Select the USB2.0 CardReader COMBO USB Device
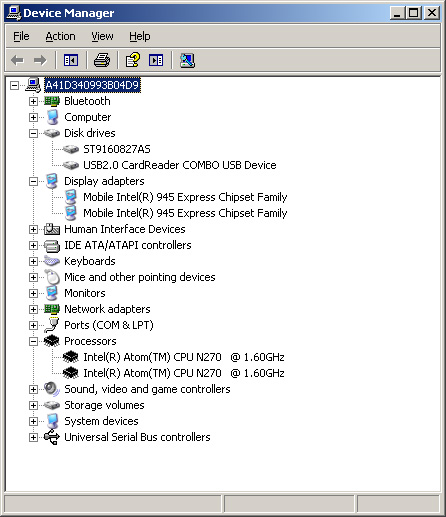The image size is (446, 517). click(x=180, y=165)
